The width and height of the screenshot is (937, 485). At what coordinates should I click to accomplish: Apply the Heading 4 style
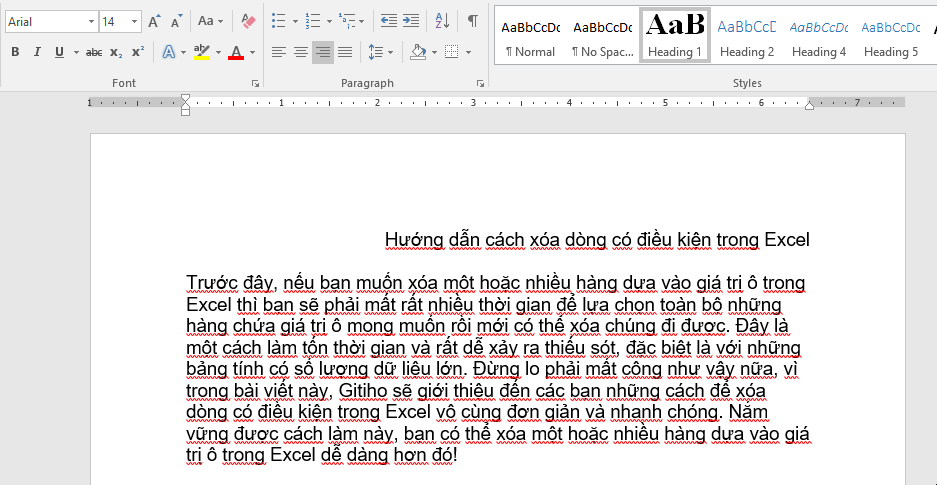coord(819,34)
